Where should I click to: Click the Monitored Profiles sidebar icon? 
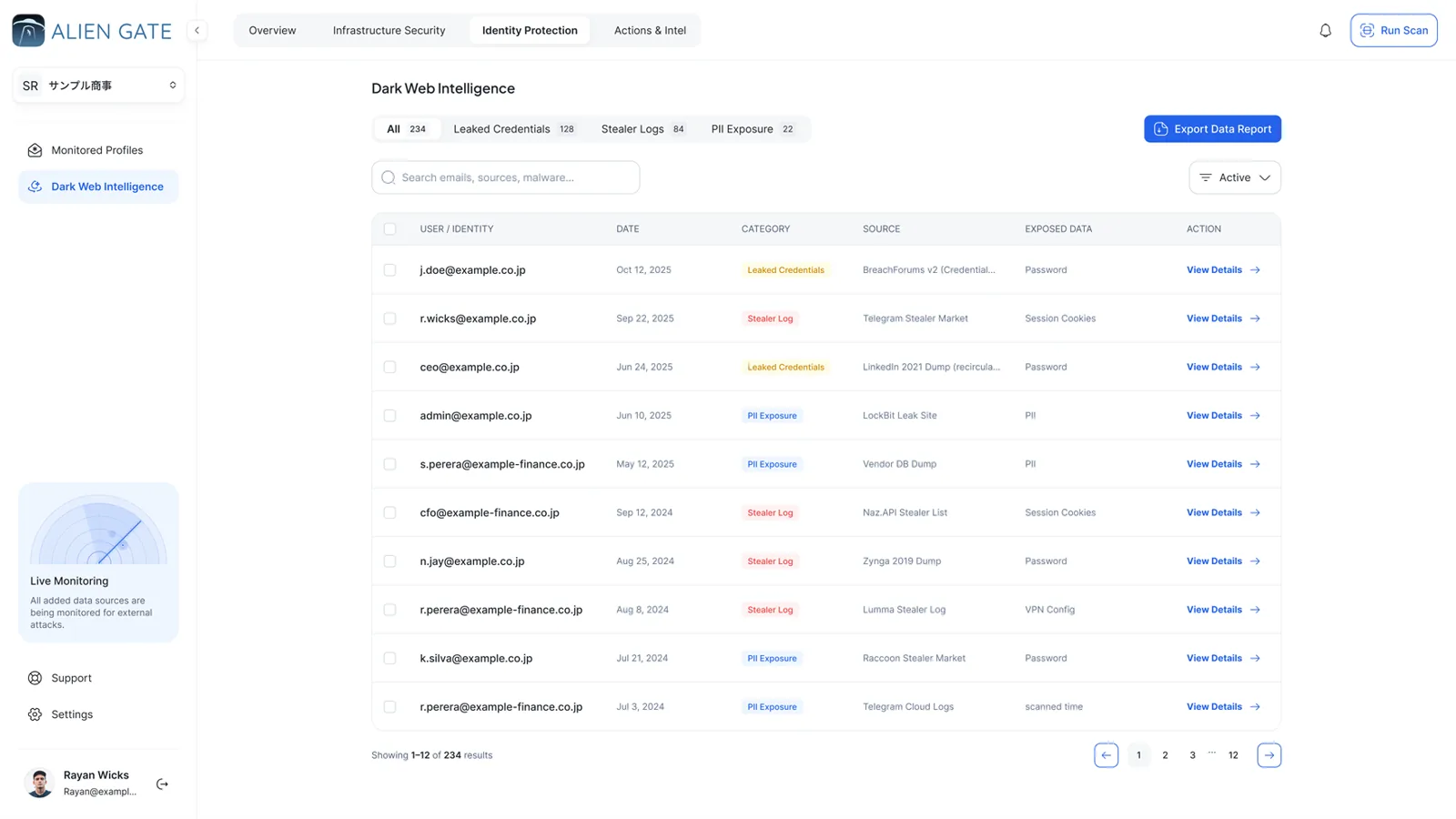[x=35, y=150]
